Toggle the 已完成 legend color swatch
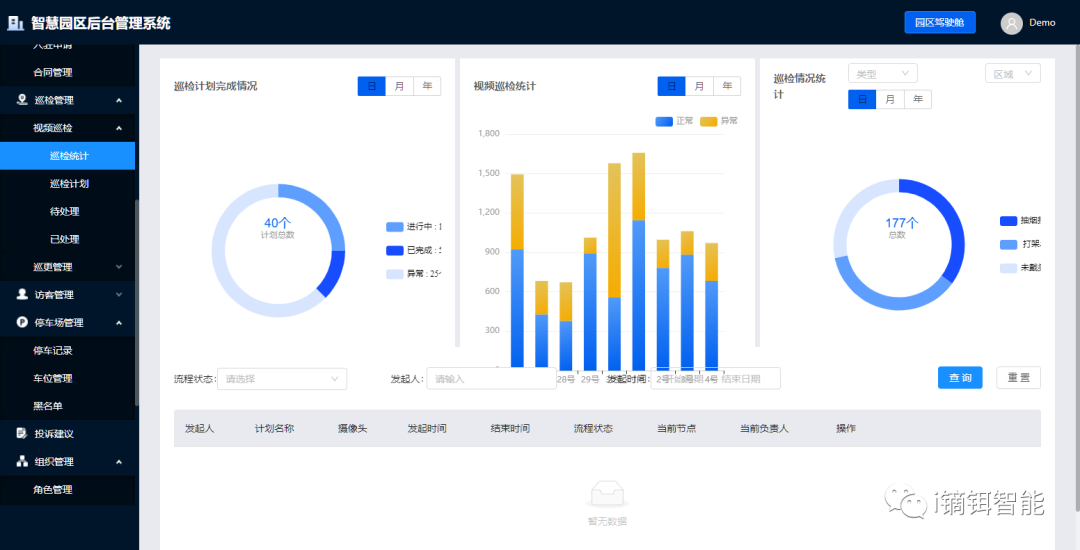 pos(394,250)
